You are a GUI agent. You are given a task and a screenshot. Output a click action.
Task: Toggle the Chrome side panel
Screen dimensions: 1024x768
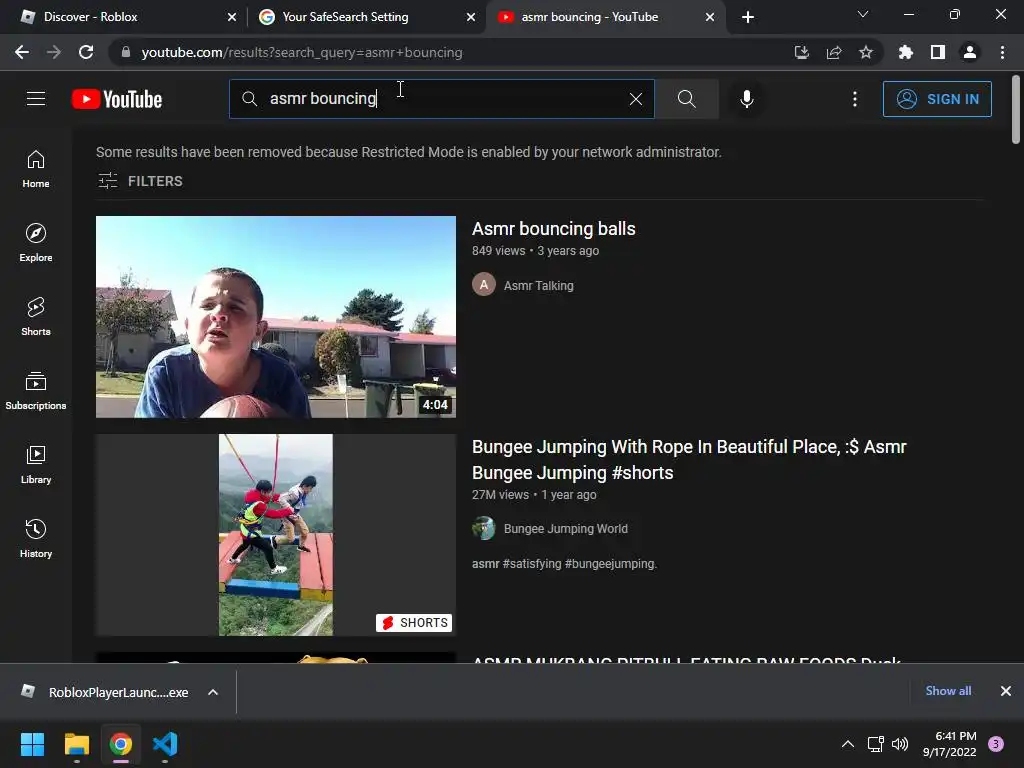tap(938, 52)
